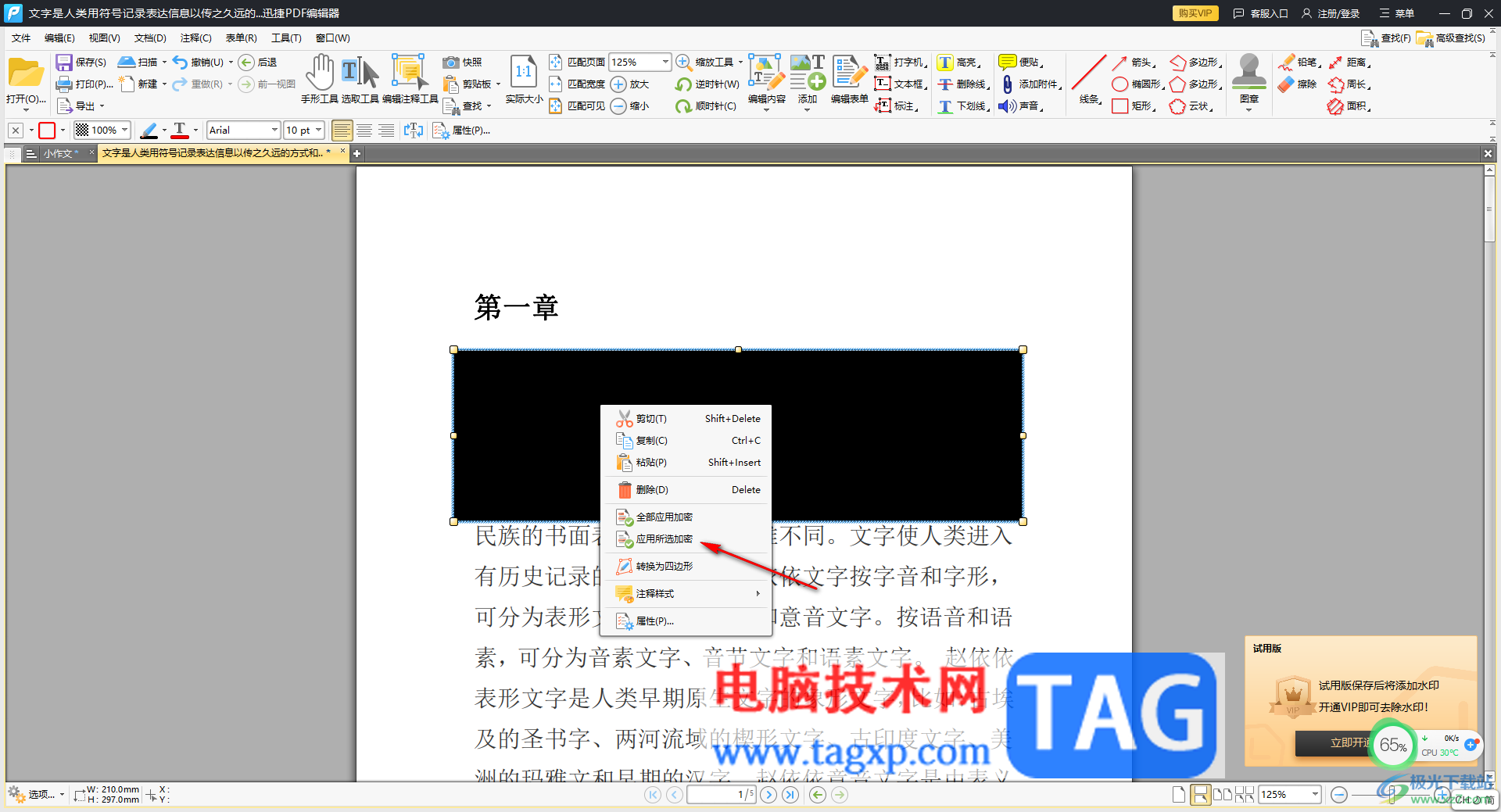1501x812 pixels.
Task: Switch to continuous page layout in status bar
Action: (x=1200, y=795)
